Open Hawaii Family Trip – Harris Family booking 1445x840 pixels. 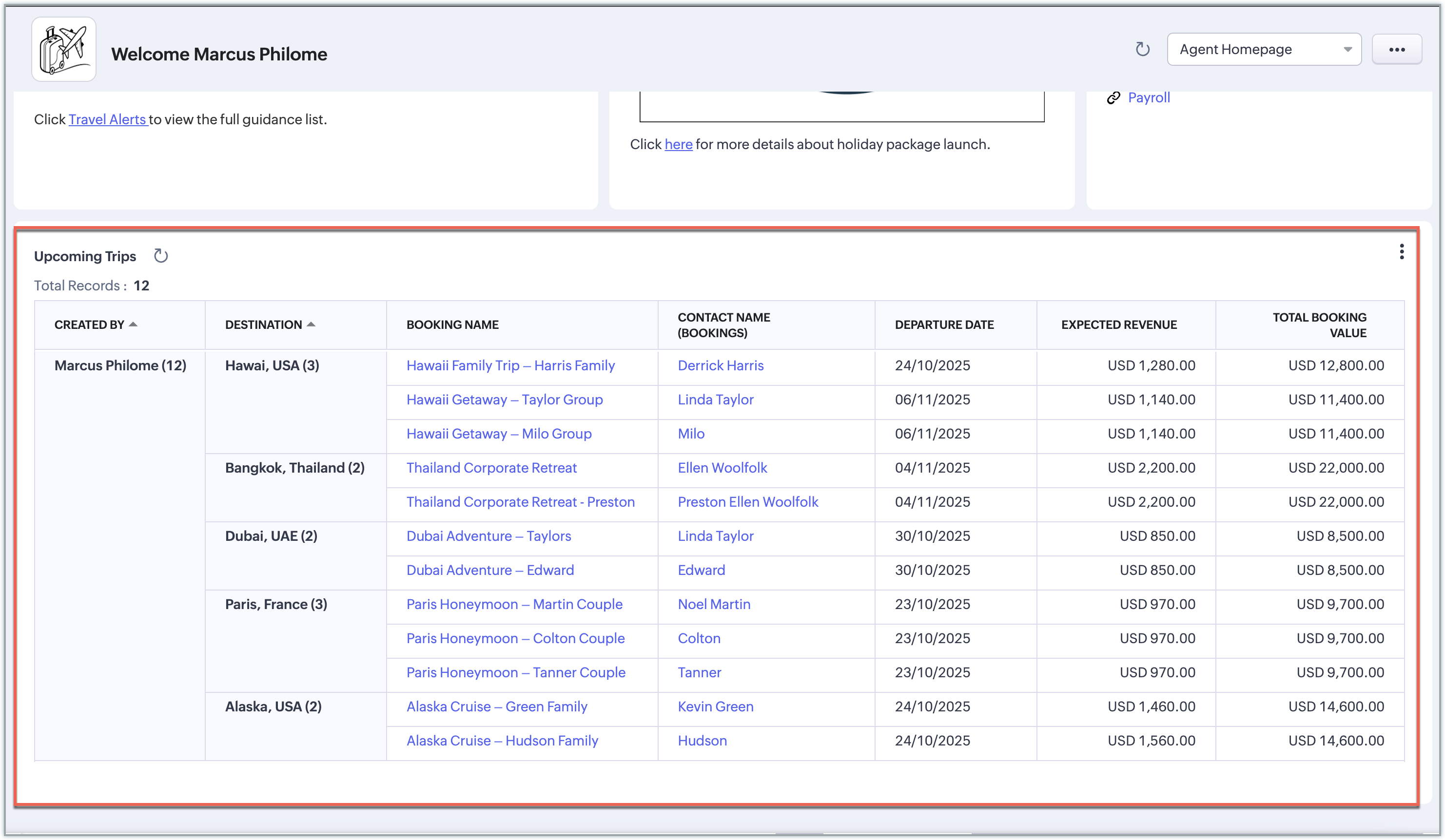click(x=510, y=365)
